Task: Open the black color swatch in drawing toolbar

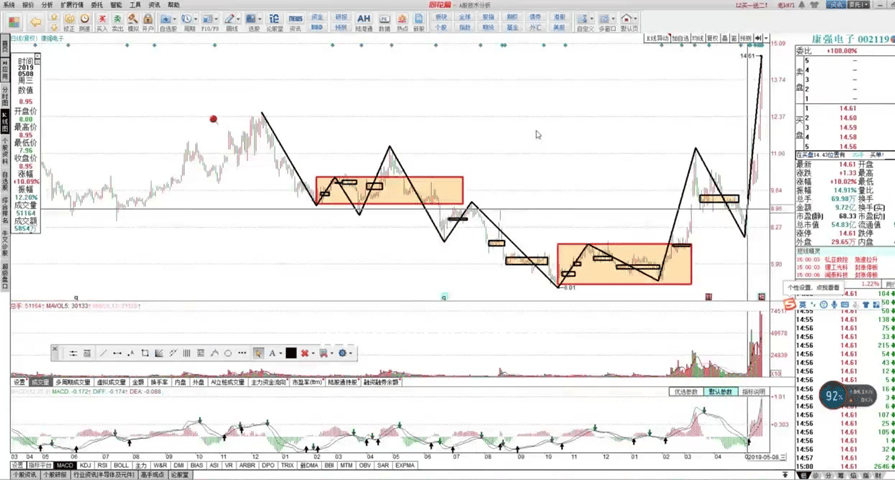Action: point(291,353)
